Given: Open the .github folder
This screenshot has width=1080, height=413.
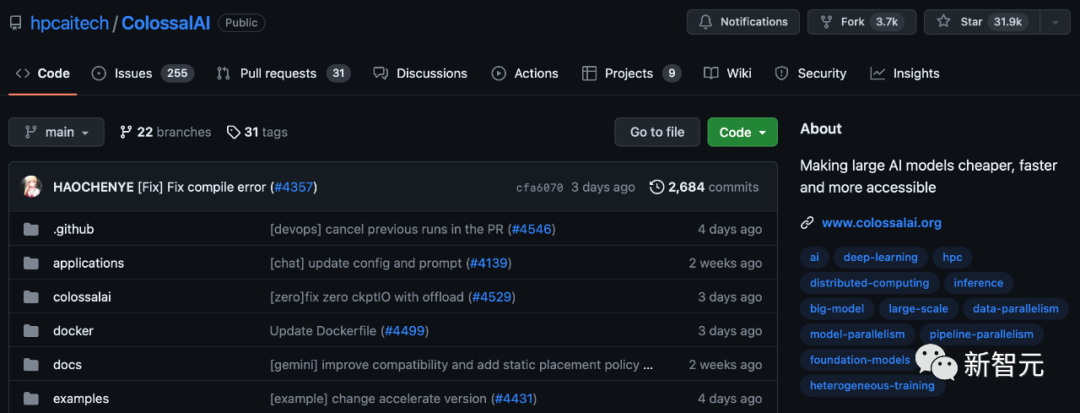Looking at the screenshot, I should (73, 229).
